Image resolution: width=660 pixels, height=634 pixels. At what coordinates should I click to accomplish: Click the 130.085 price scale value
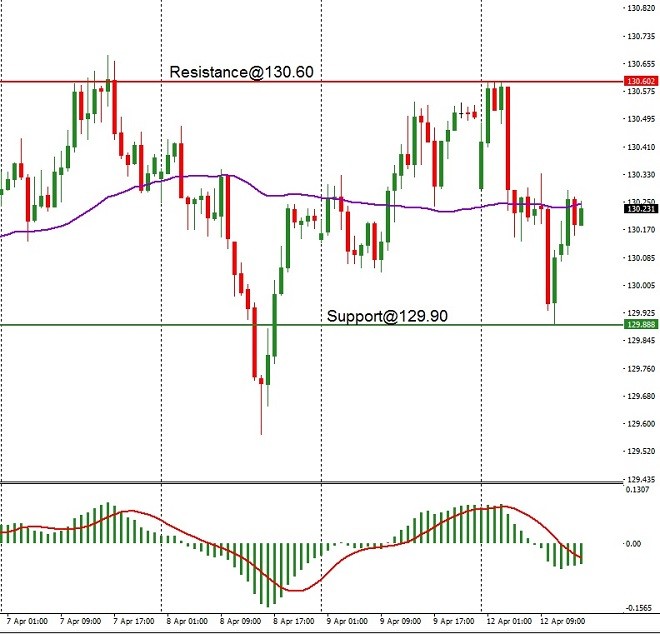pos(641,258)
